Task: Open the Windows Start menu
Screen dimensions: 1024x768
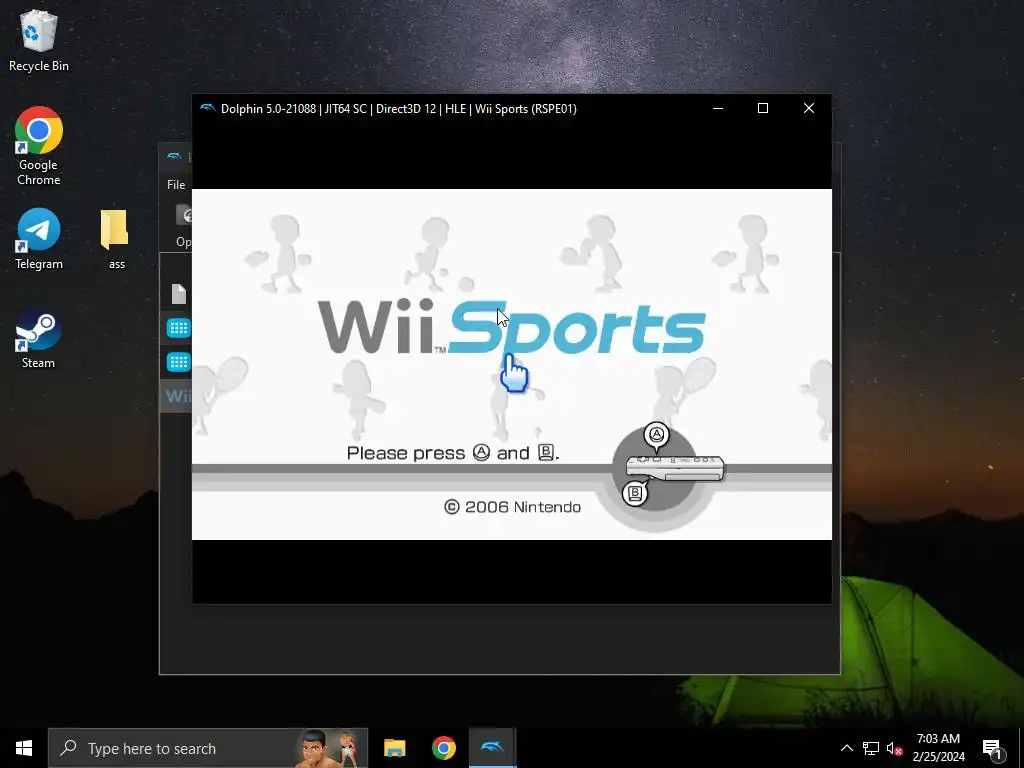Action: coord(24,748)
